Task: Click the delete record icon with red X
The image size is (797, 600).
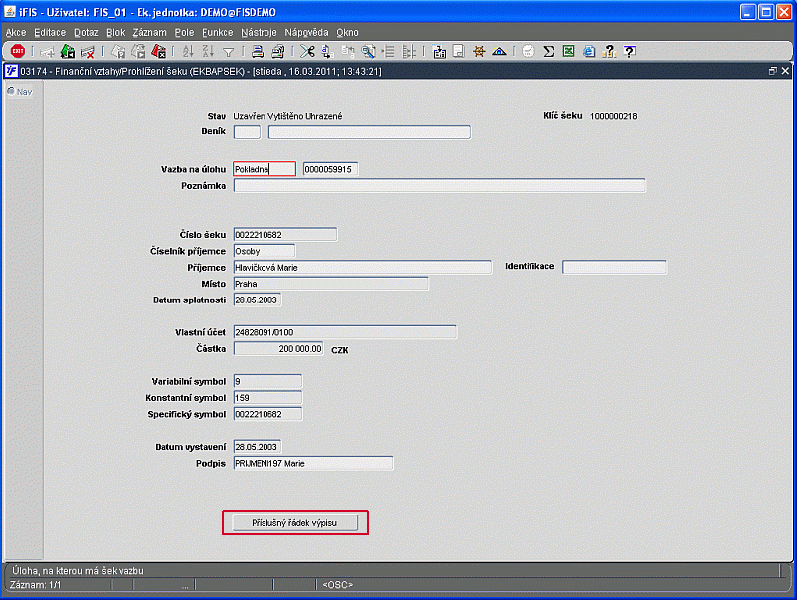Action: pos(88,51)
